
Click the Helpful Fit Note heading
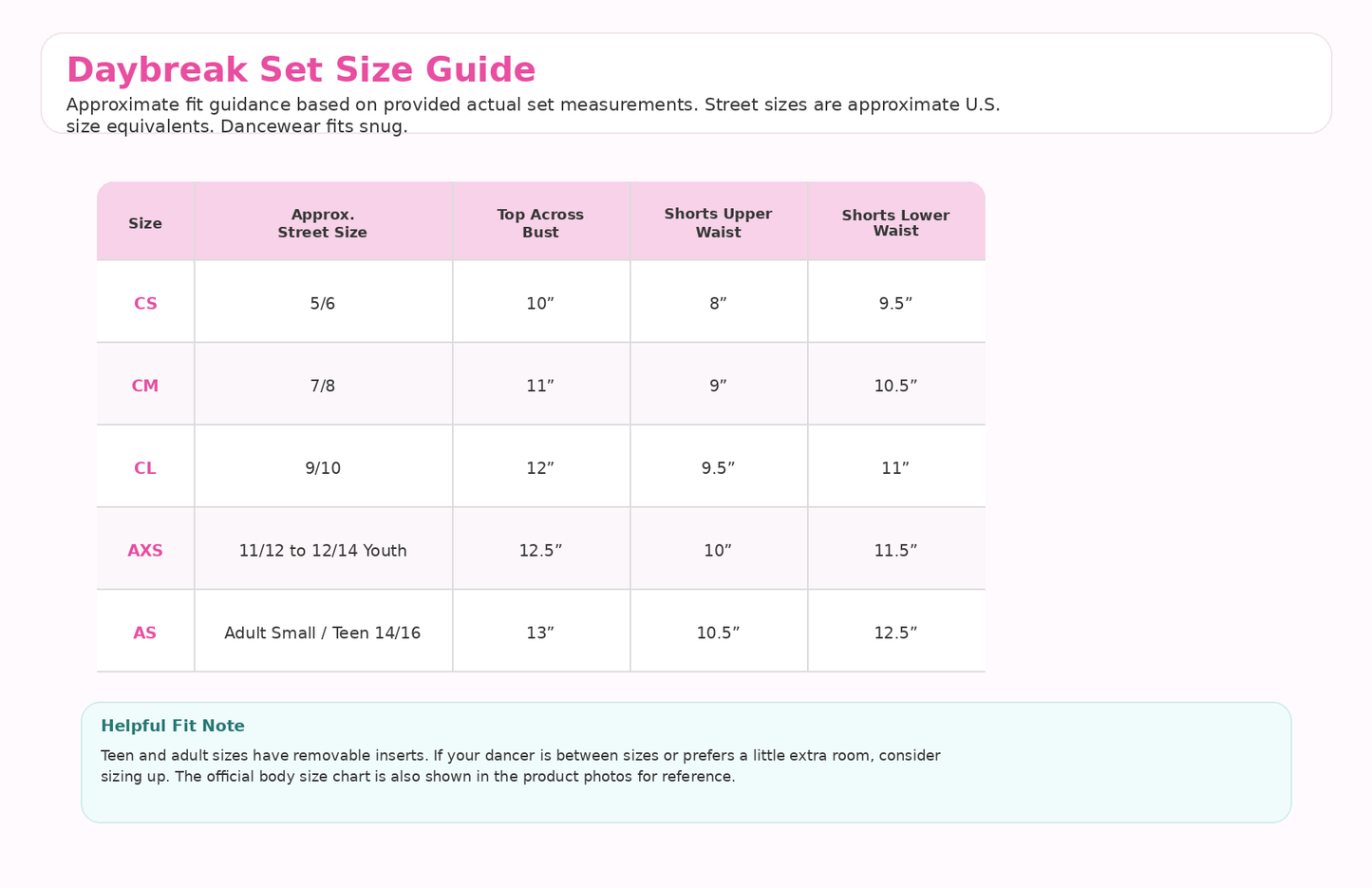pos(173,727)
